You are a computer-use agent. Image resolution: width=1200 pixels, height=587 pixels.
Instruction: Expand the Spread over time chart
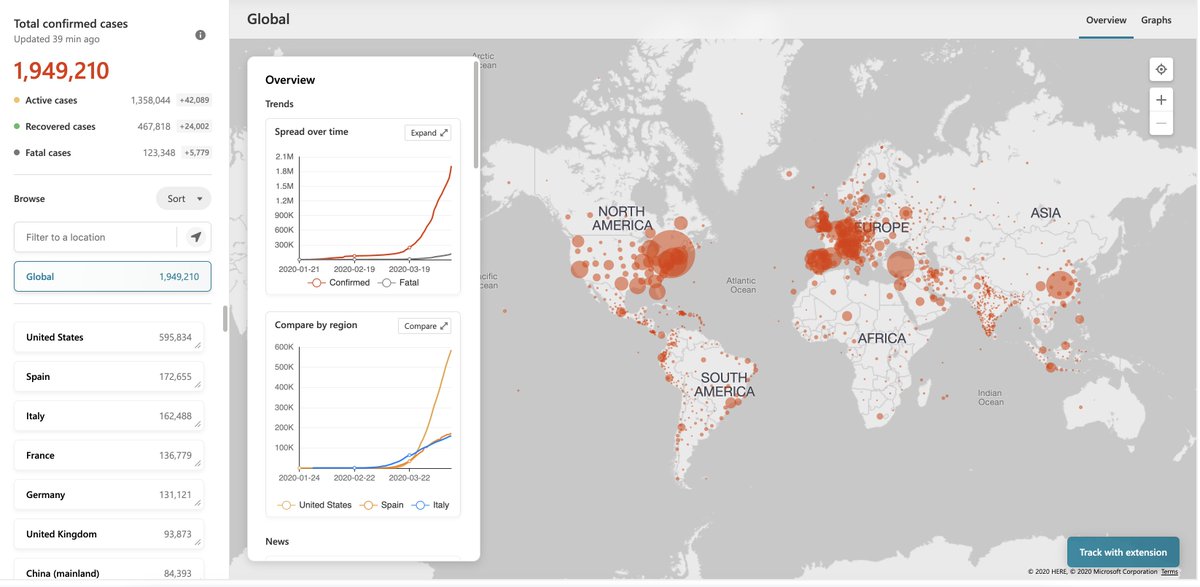point(427,131)
